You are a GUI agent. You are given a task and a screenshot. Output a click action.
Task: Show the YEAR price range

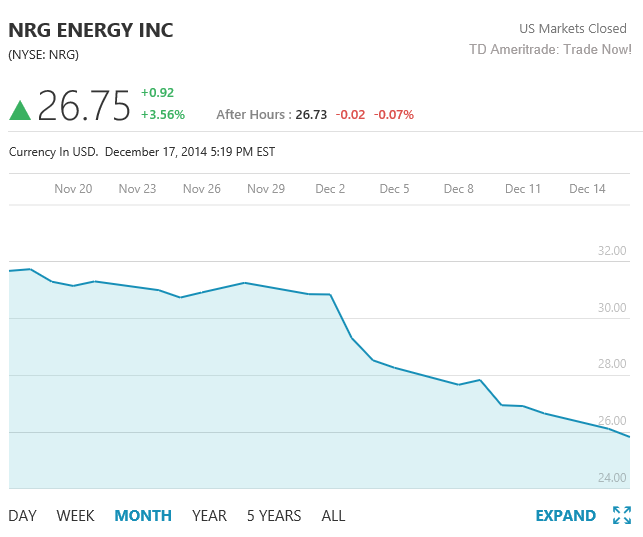tap(209, 516)
